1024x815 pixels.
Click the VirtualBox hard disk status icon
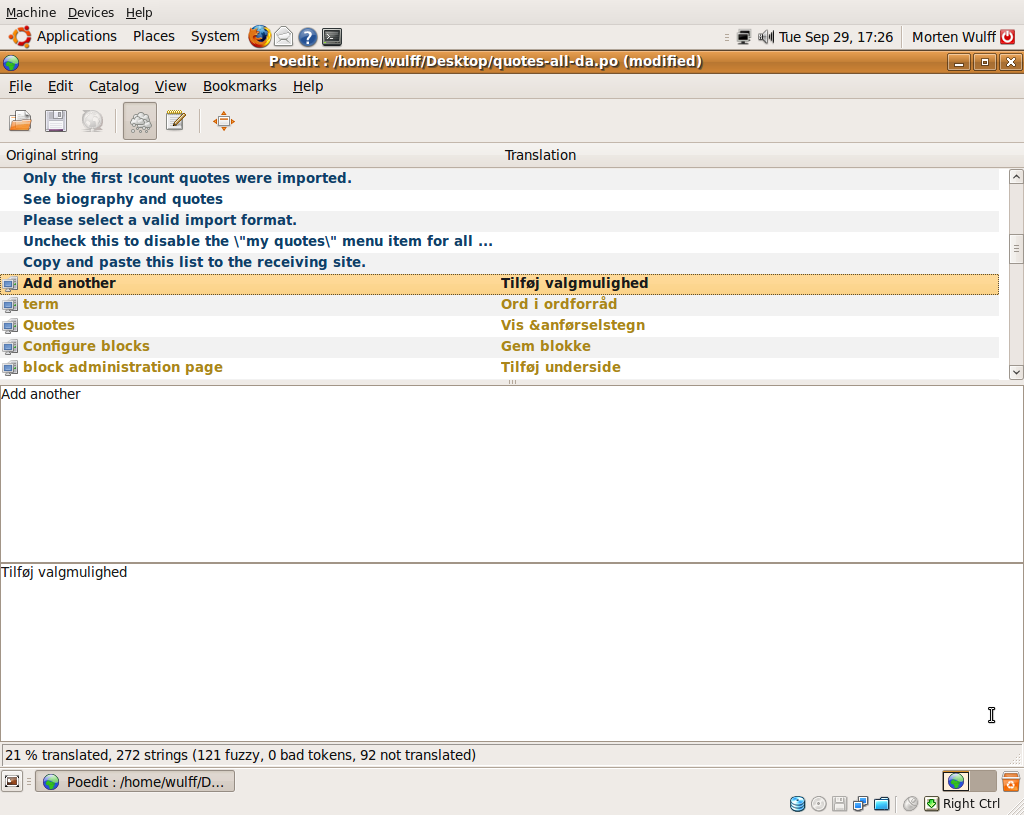tap(797, 803)
